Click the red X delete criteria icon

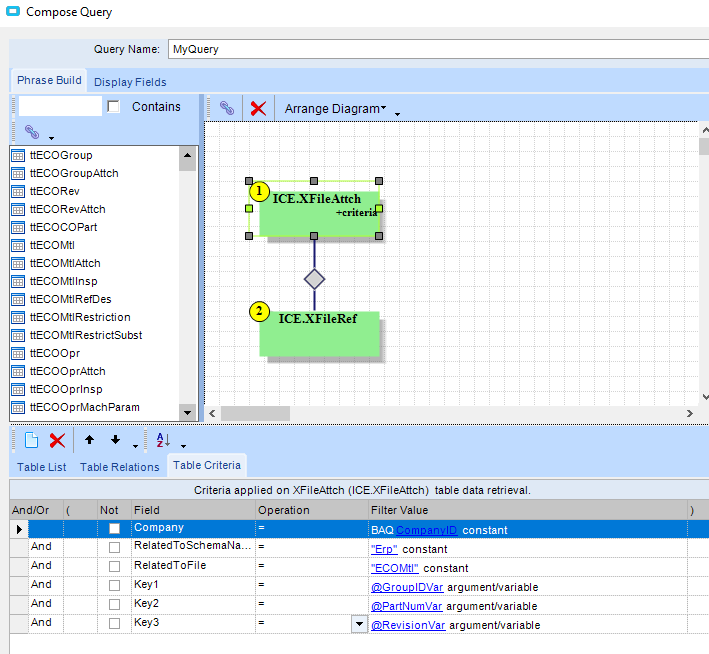(x=57, y=440)
